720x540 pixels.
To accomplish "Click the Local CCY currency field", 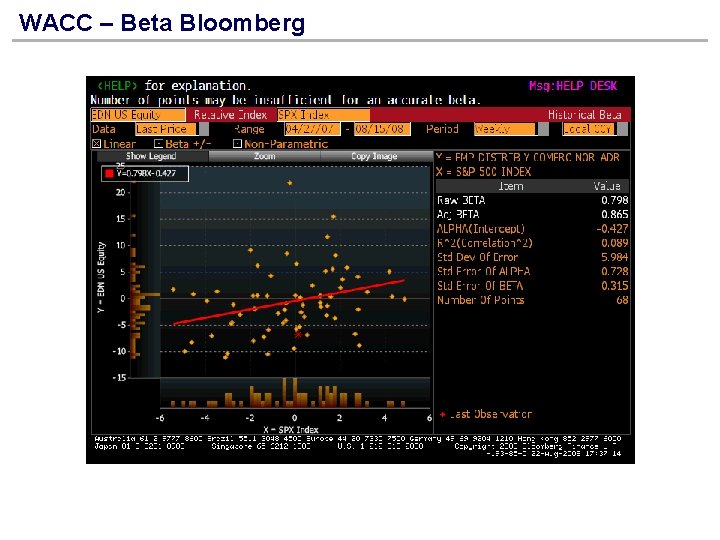I will (589, 129).
